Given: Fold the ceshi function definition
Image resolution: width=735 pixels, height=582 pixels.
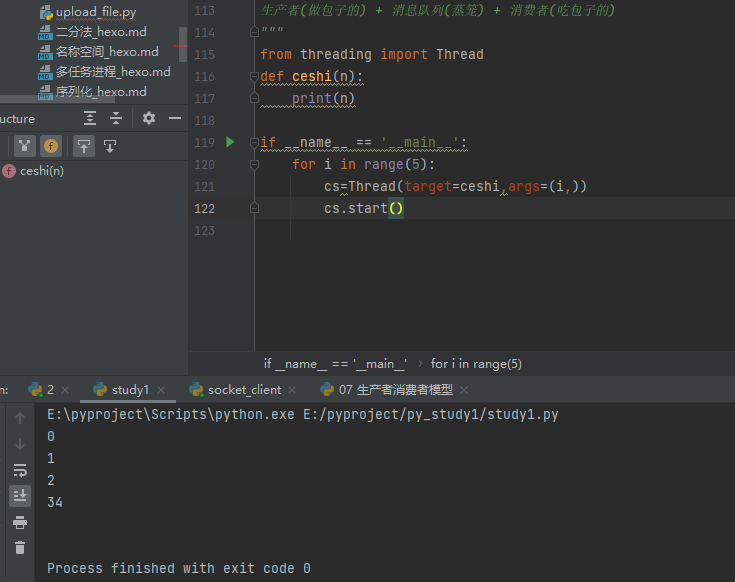Looking at the screenshot, I should click(x=255, y=76).
